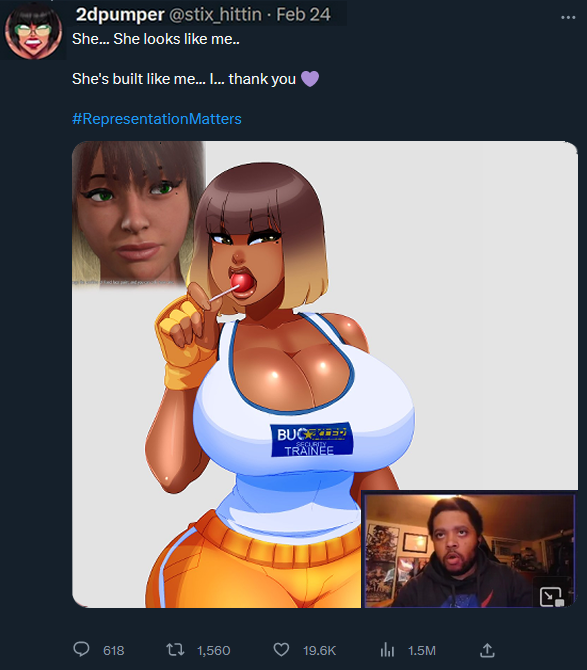This screenshot has width=587, height=670.
Task: Like the tweet with heart icon
Action: click(x=281, y=650)
